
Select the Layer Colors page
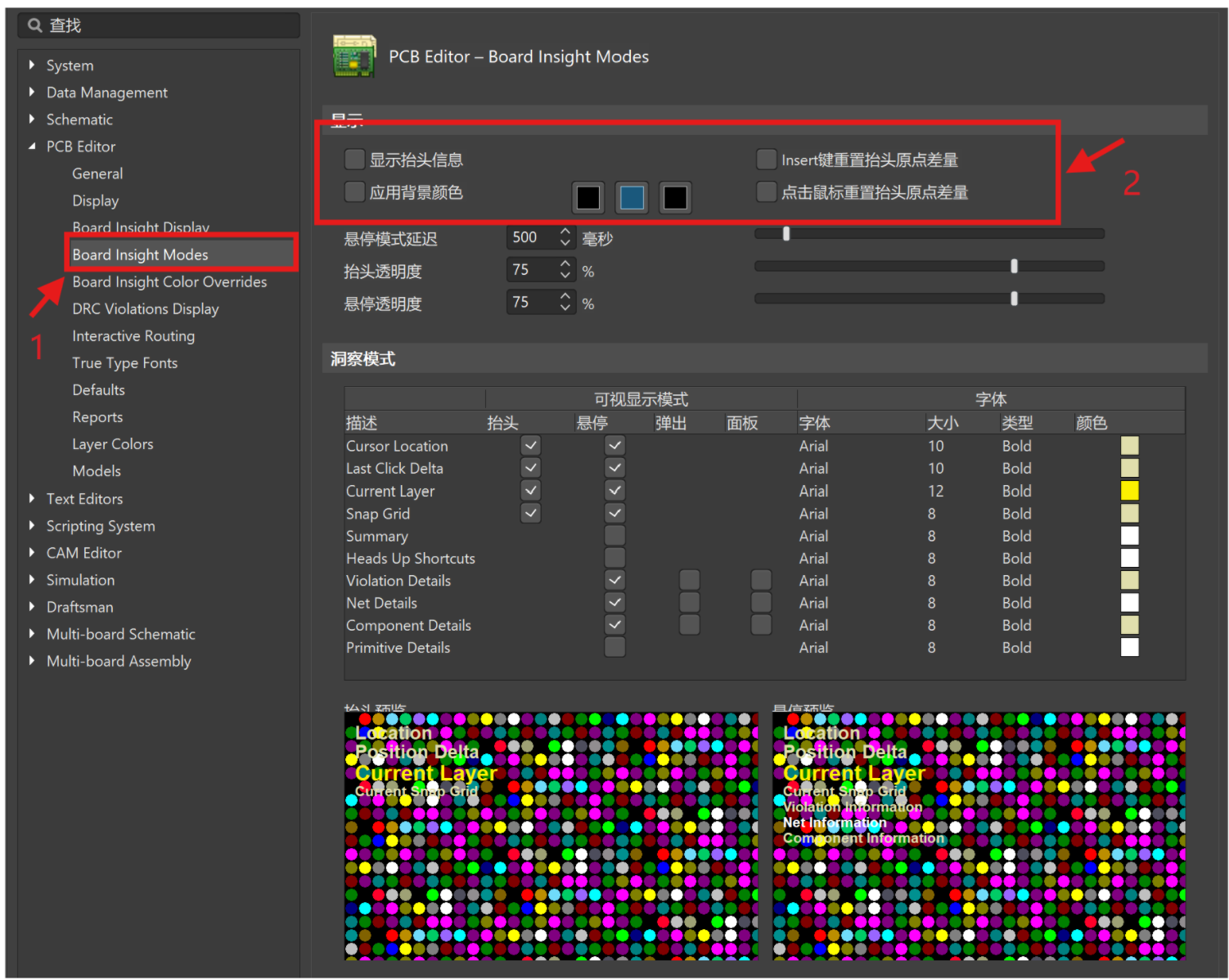click(x=113, y=443)
